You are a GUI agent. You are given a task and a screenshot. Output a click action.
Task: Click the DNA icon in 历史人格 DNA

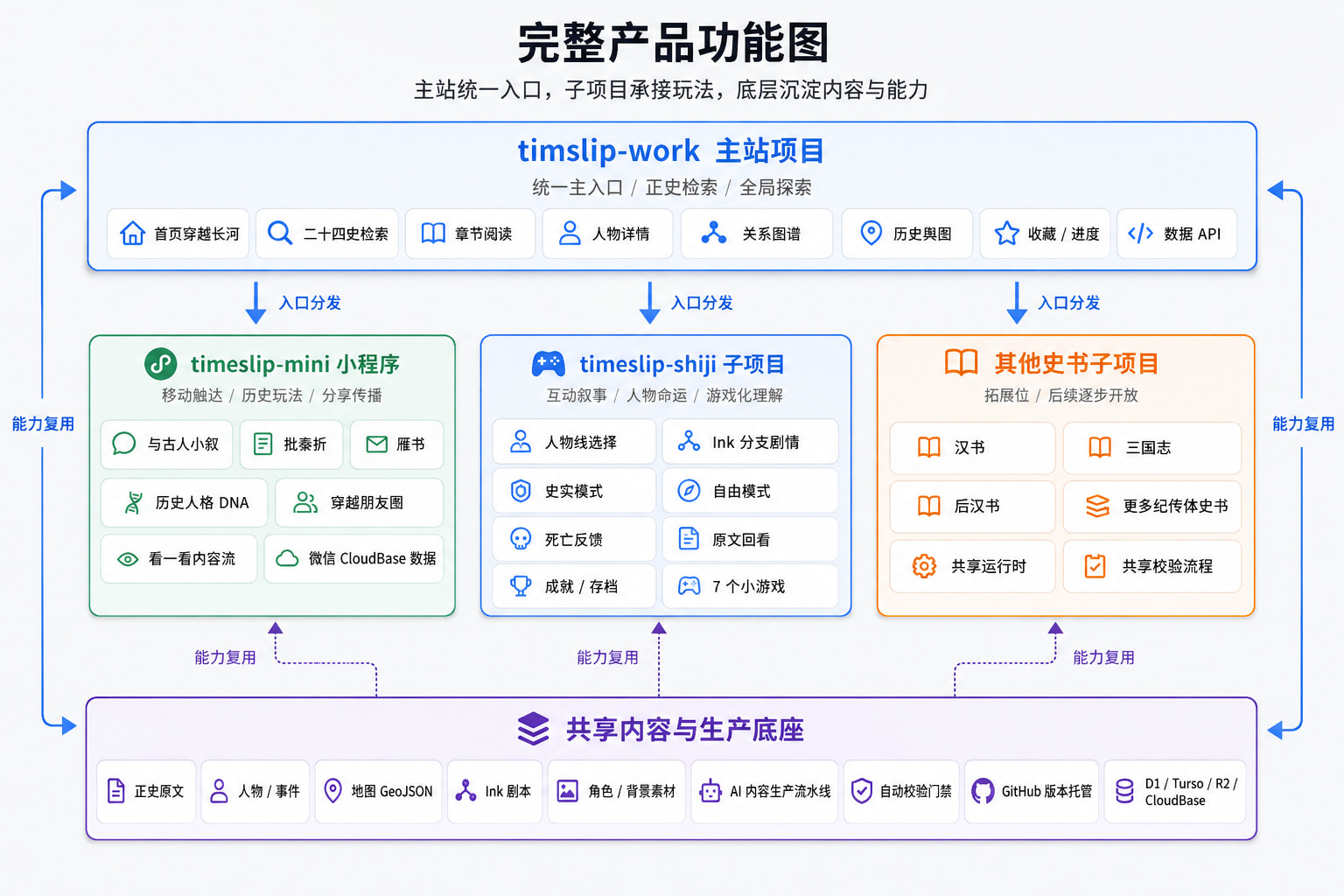[134, 502]
